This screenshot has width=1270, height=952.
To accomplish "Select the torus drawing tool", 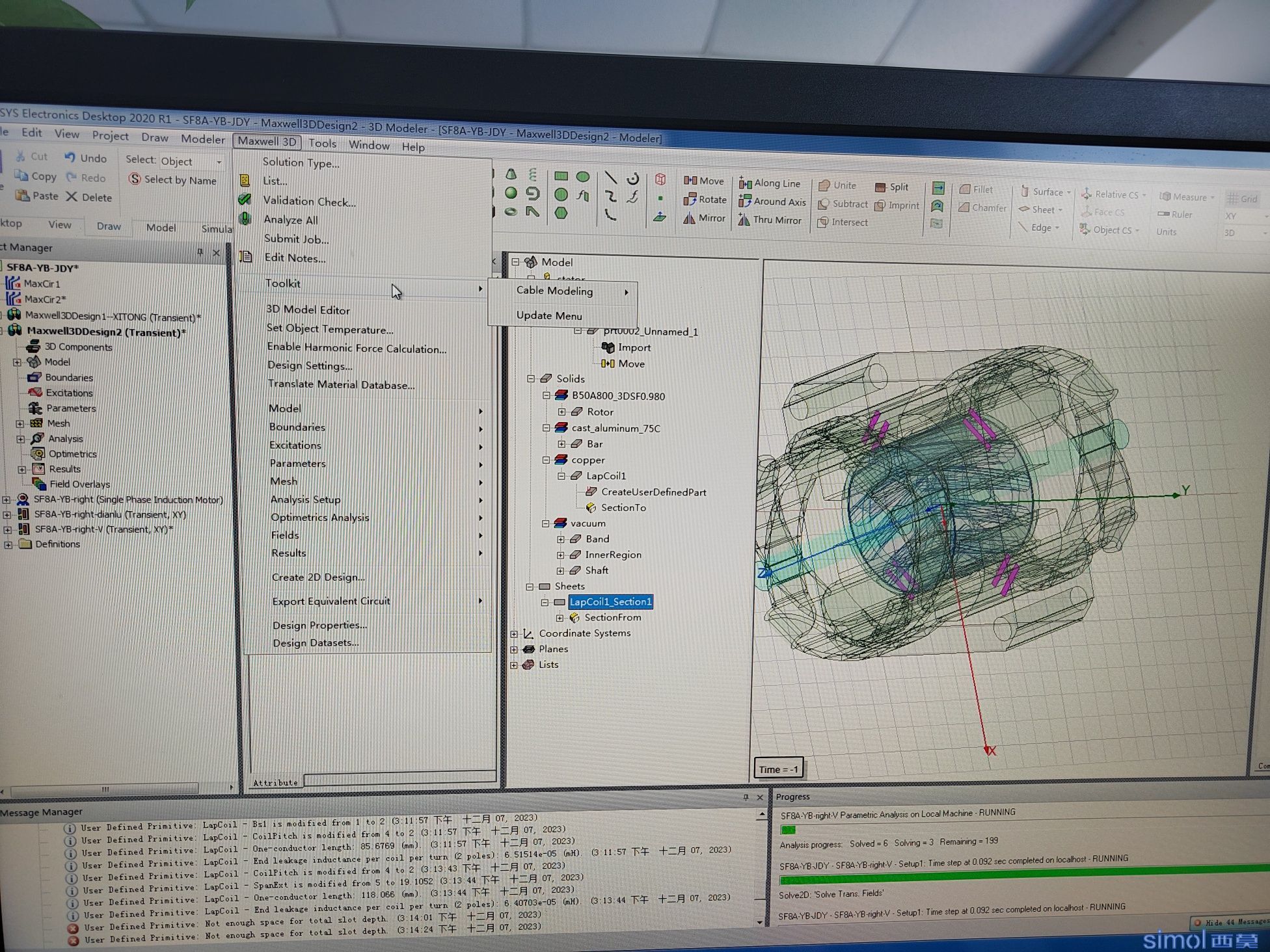I will tap(511, 211).
